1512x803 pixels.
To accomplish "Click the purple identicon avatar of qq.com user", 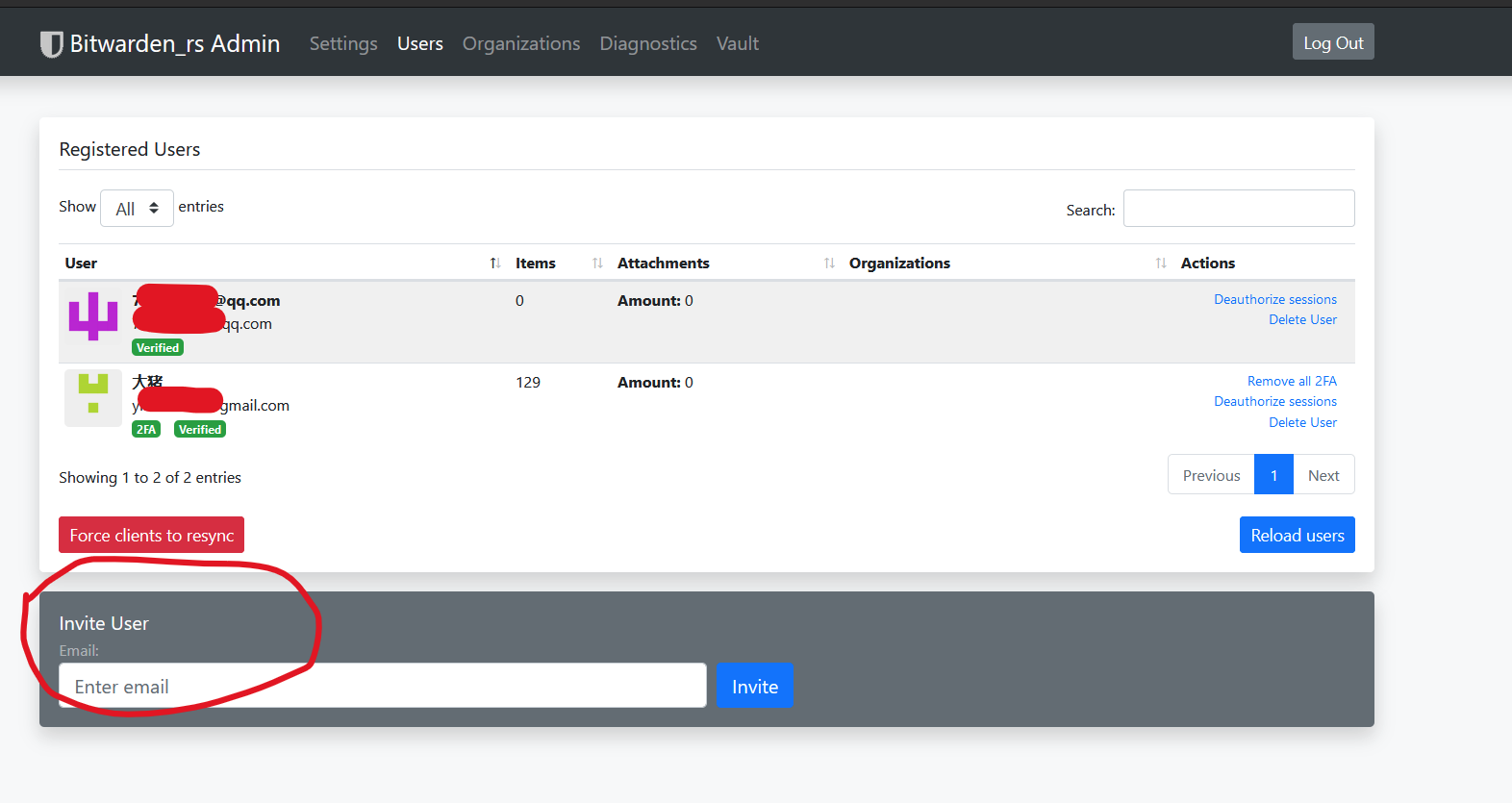I will 93,316.
